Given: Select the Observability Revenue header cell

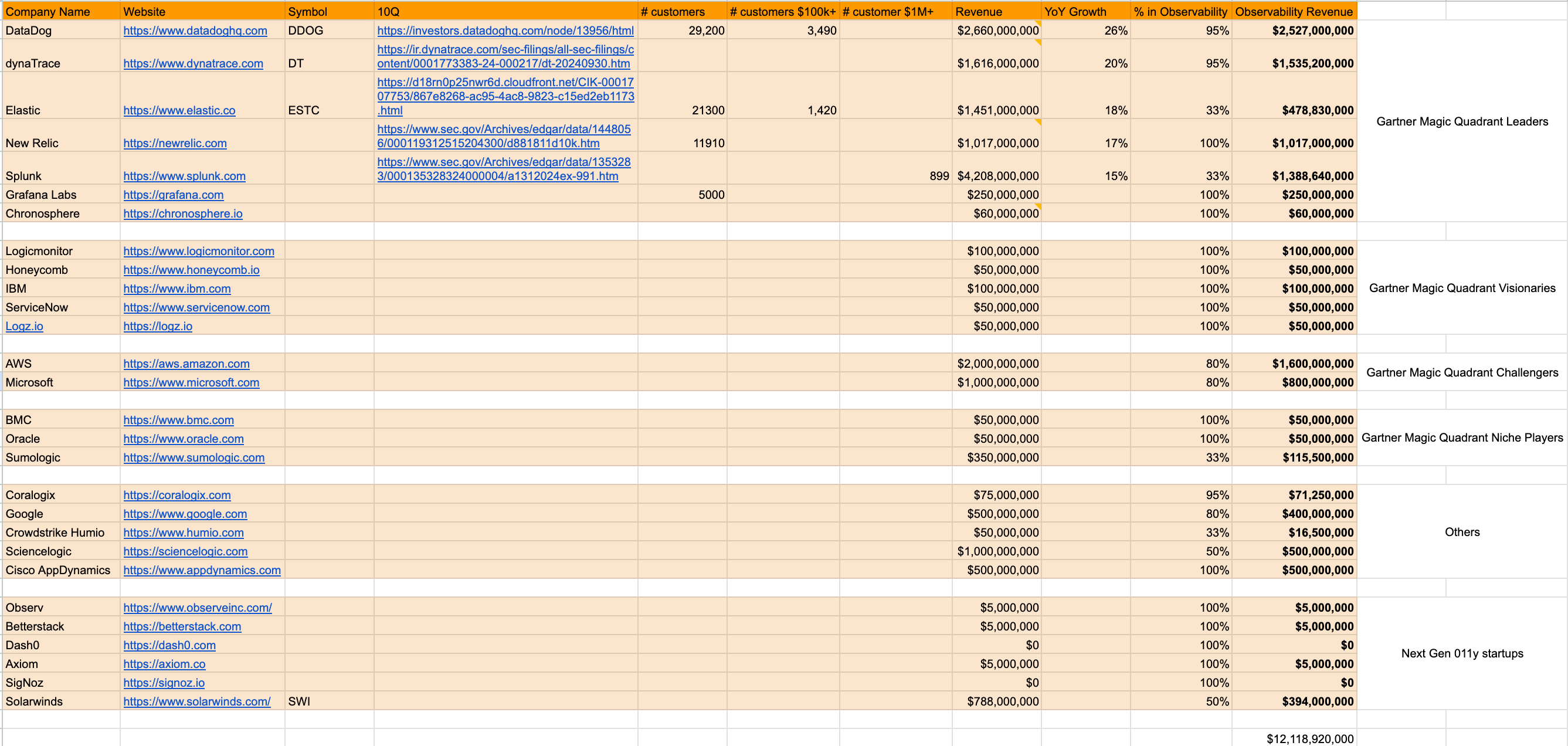Looking at the screenshot, I should (x=1294, y=11).
